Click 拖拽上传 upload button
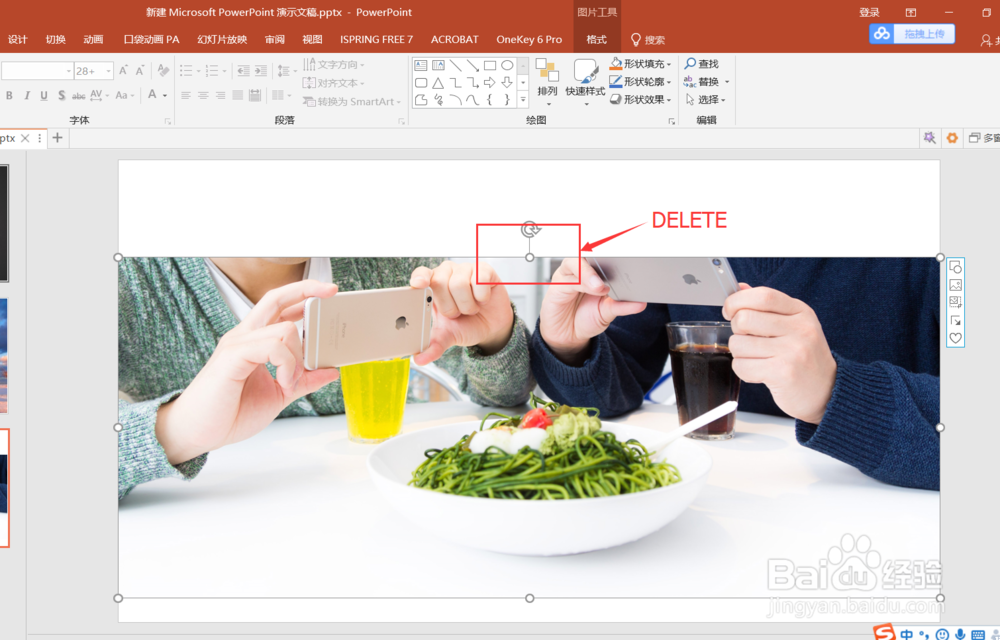Screen dimensions: 1000x640 (912, 34)
